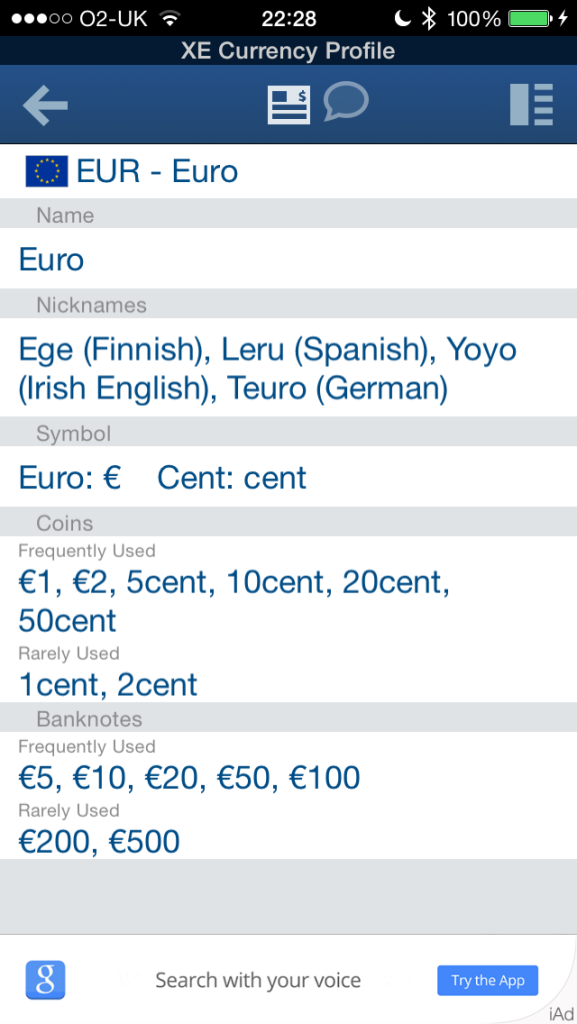Select the frequently used coins list

(234, 601)
